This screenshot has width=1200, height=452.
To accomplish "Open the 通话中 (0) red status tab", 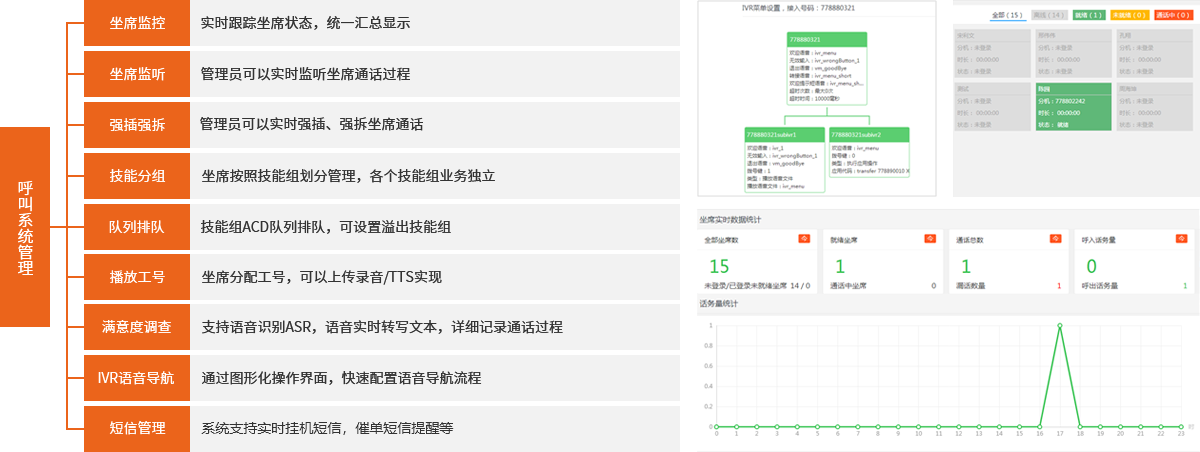I will point(1174,15).
